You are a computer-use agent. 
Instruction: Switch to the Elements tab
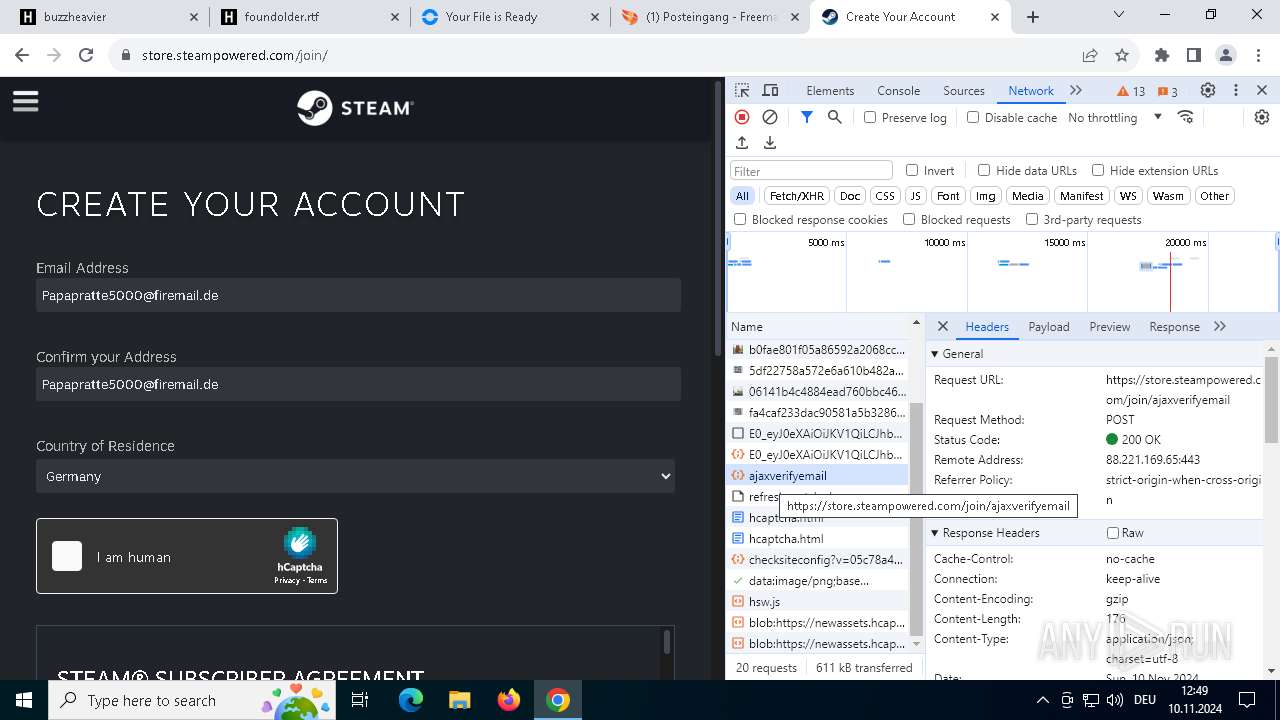[x=830, y=90]
